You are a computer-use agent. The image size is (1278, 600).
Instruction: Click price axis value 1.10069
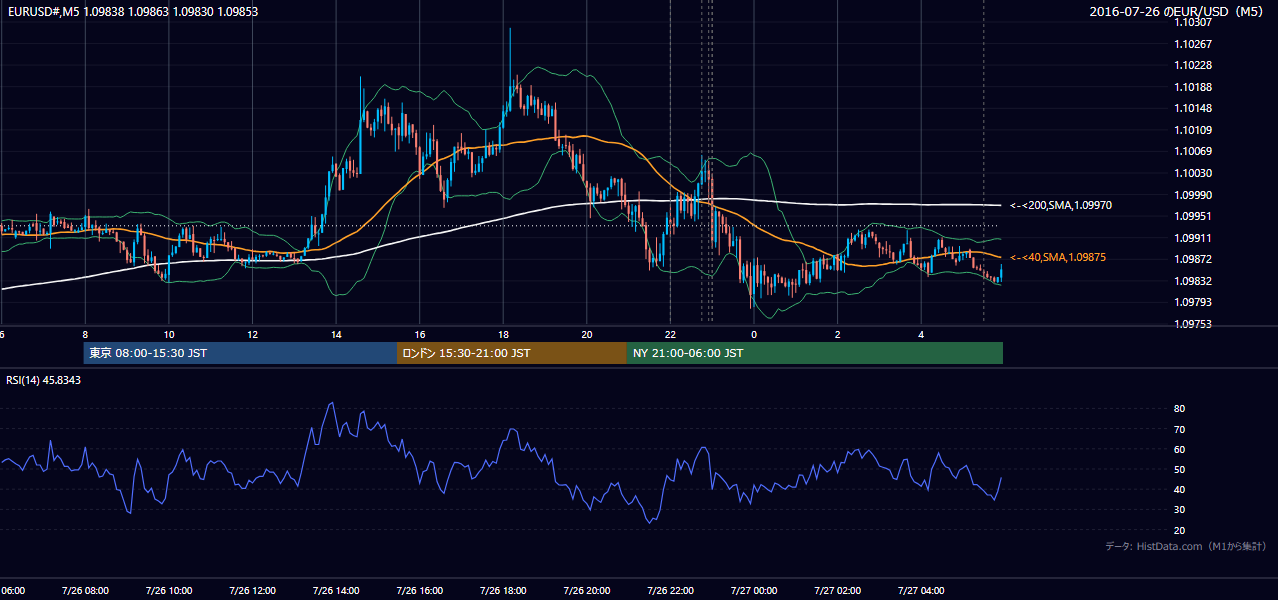(1194, 151)
